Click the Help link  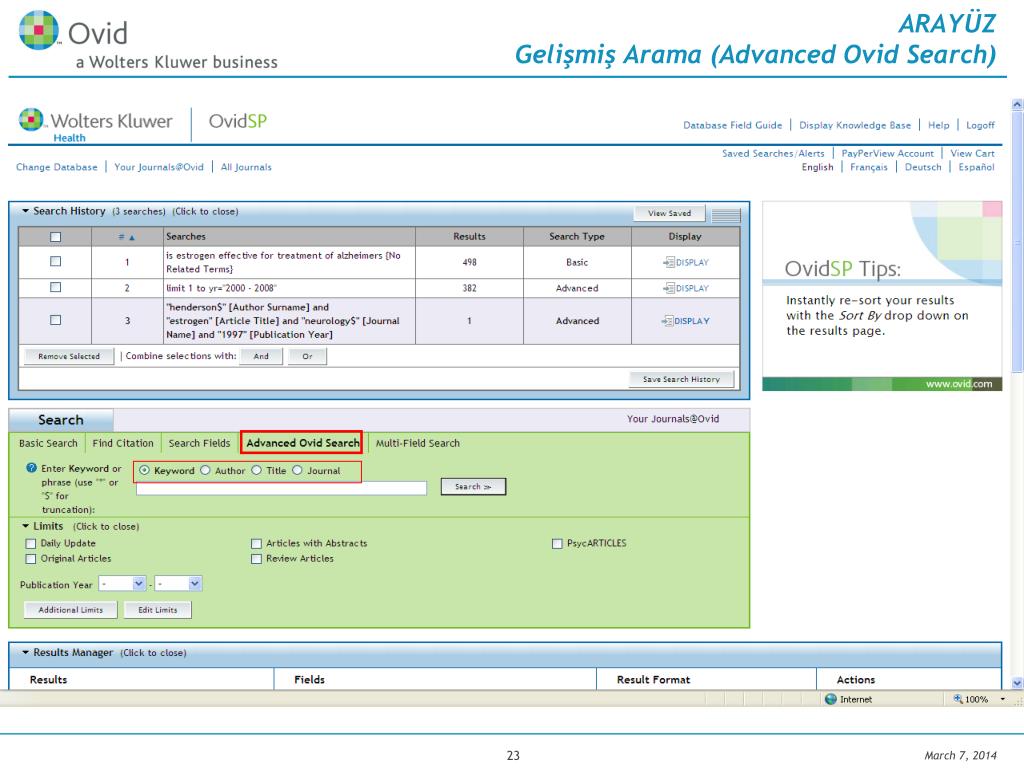pyautogui.click(x=938, y=125)
